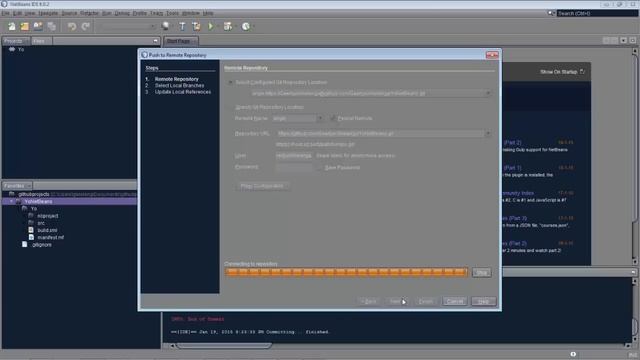640x360 pixels.
Task: Open the Profile Project dropdown arrow
Action: coord(253,27)
